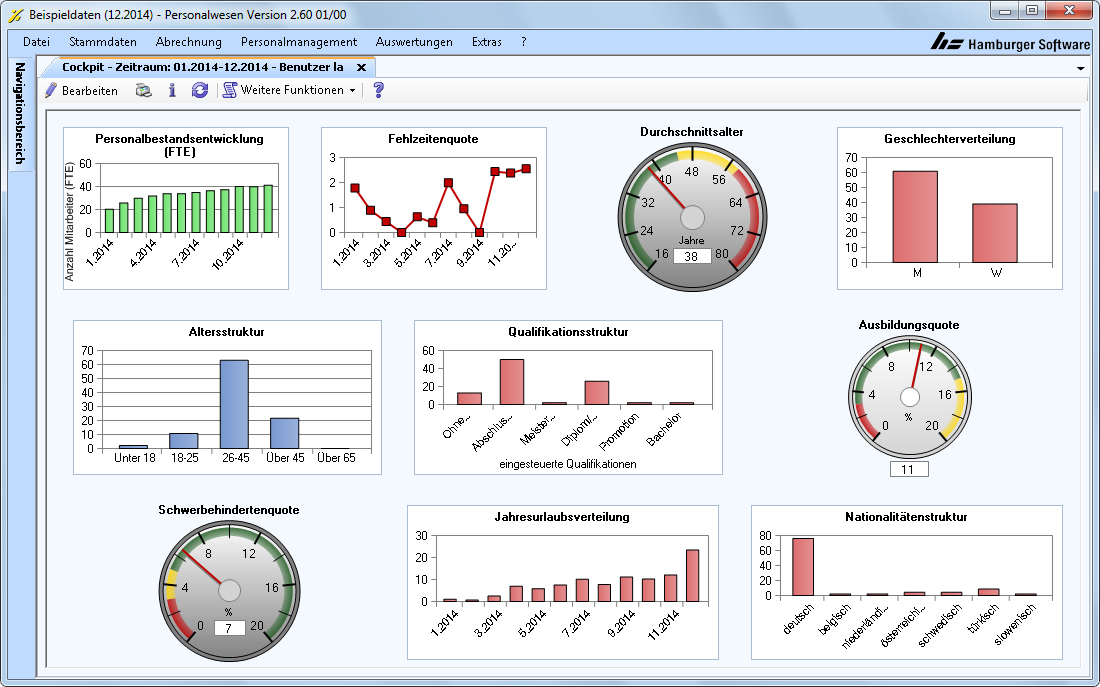1100x687 pixels.
Task: Click the blue question mark help icon
Action: pyautogui.click(x=378, y=91)
